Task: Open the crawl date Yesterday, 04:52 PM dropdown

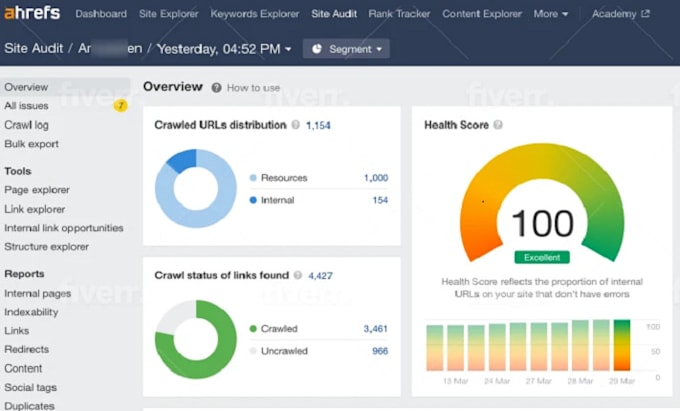Action: click(x=224, y=49)
